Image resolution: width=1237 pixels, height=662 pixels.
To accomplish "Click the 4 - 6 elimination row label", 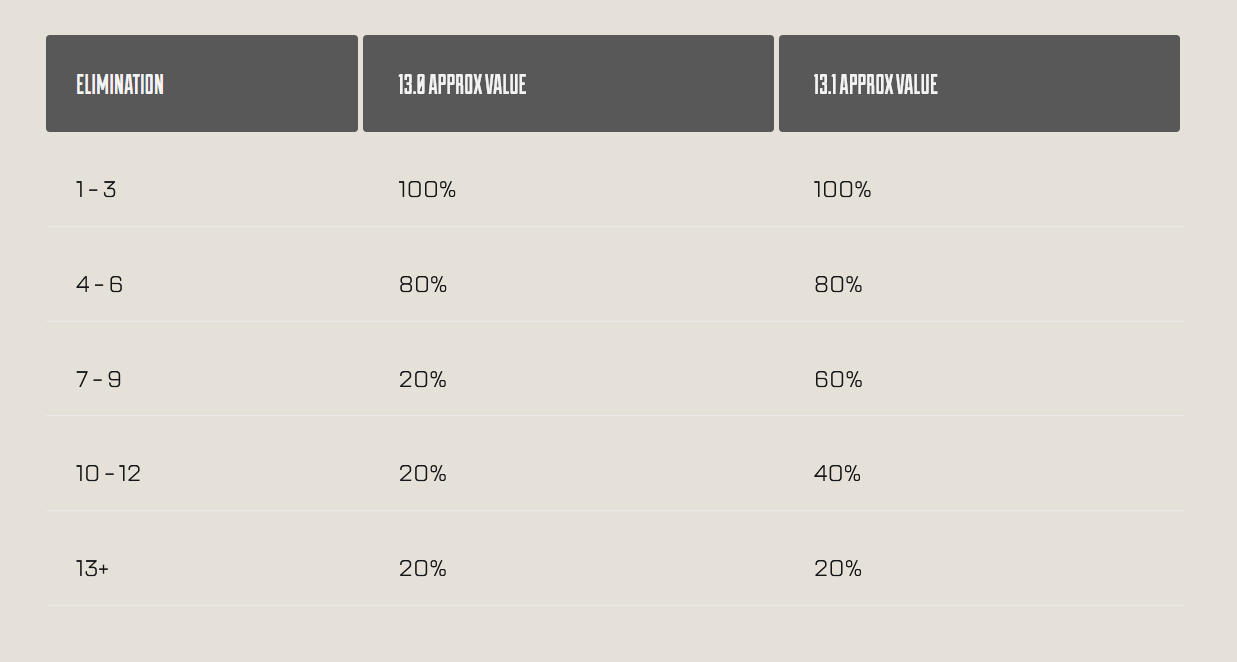I will point(99,284).
